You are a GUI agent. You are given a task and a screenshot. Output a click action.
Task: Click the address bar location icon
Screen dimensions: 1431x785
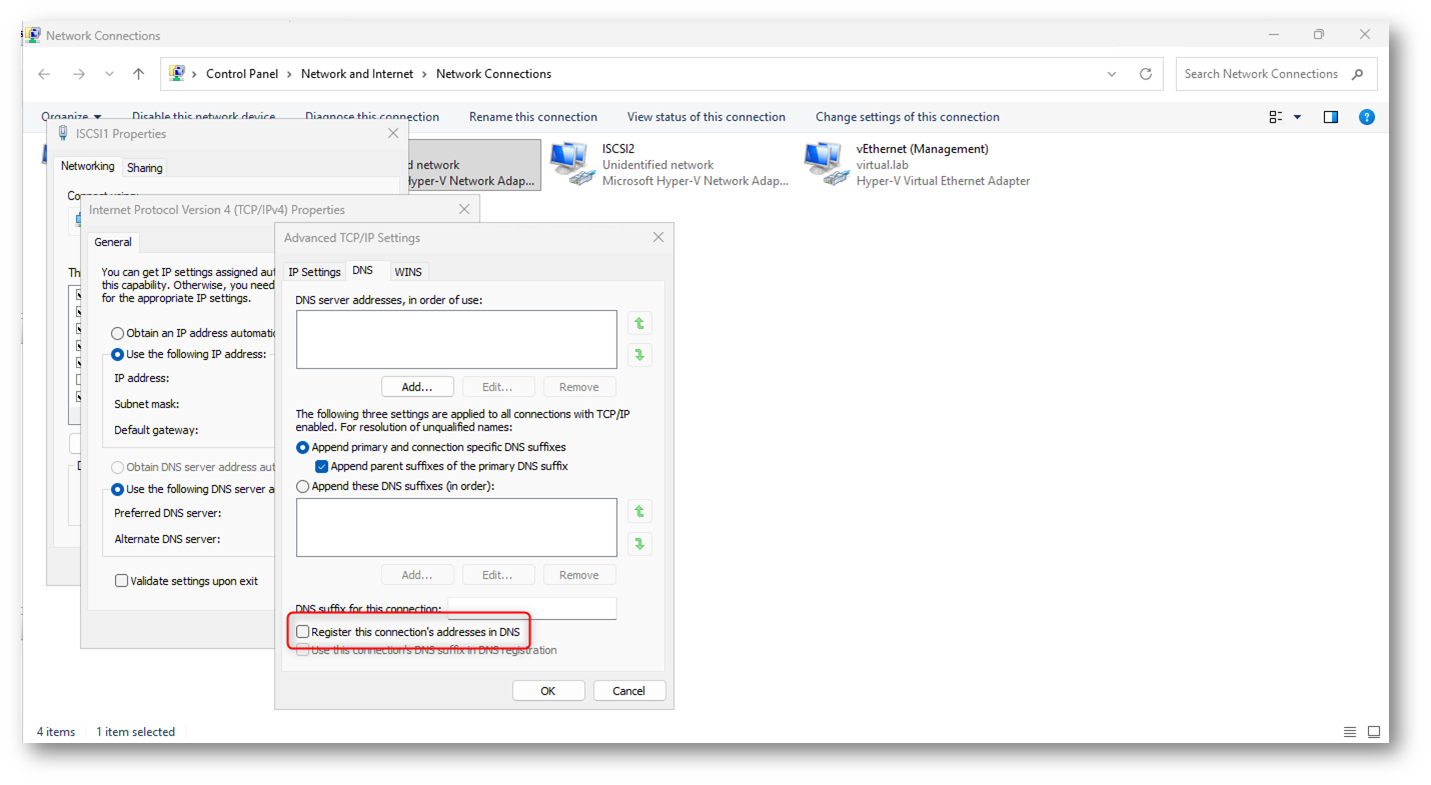177,74
